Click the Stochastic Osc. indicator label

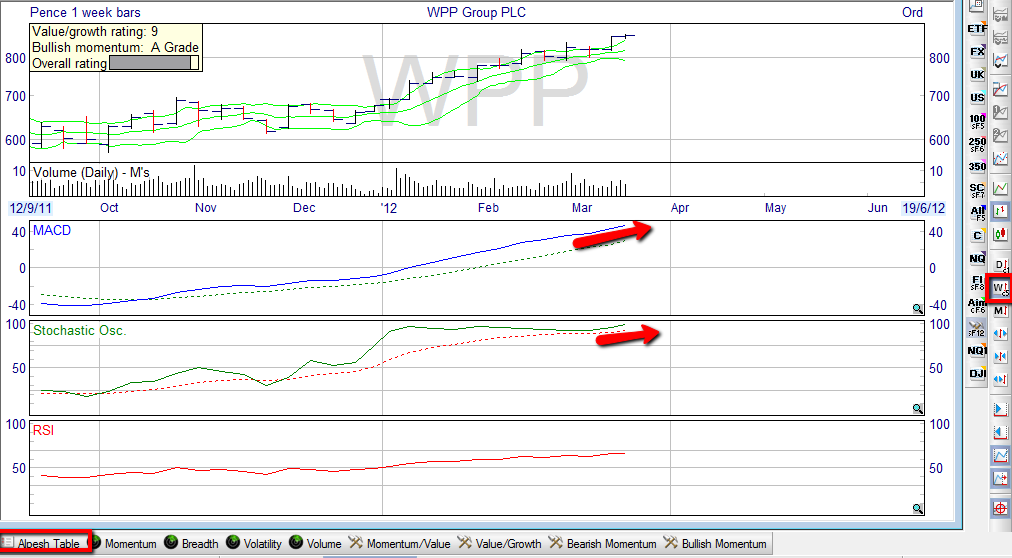pyautogui.click(x=79, y=330)
